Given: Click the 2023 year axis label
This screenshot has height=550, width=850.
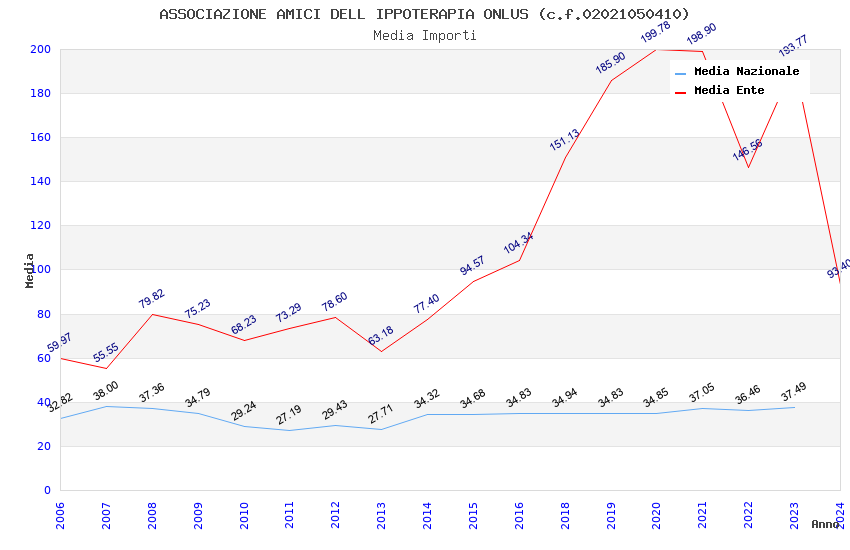Looking at the screenshot, I should click(x=795, y=515).
